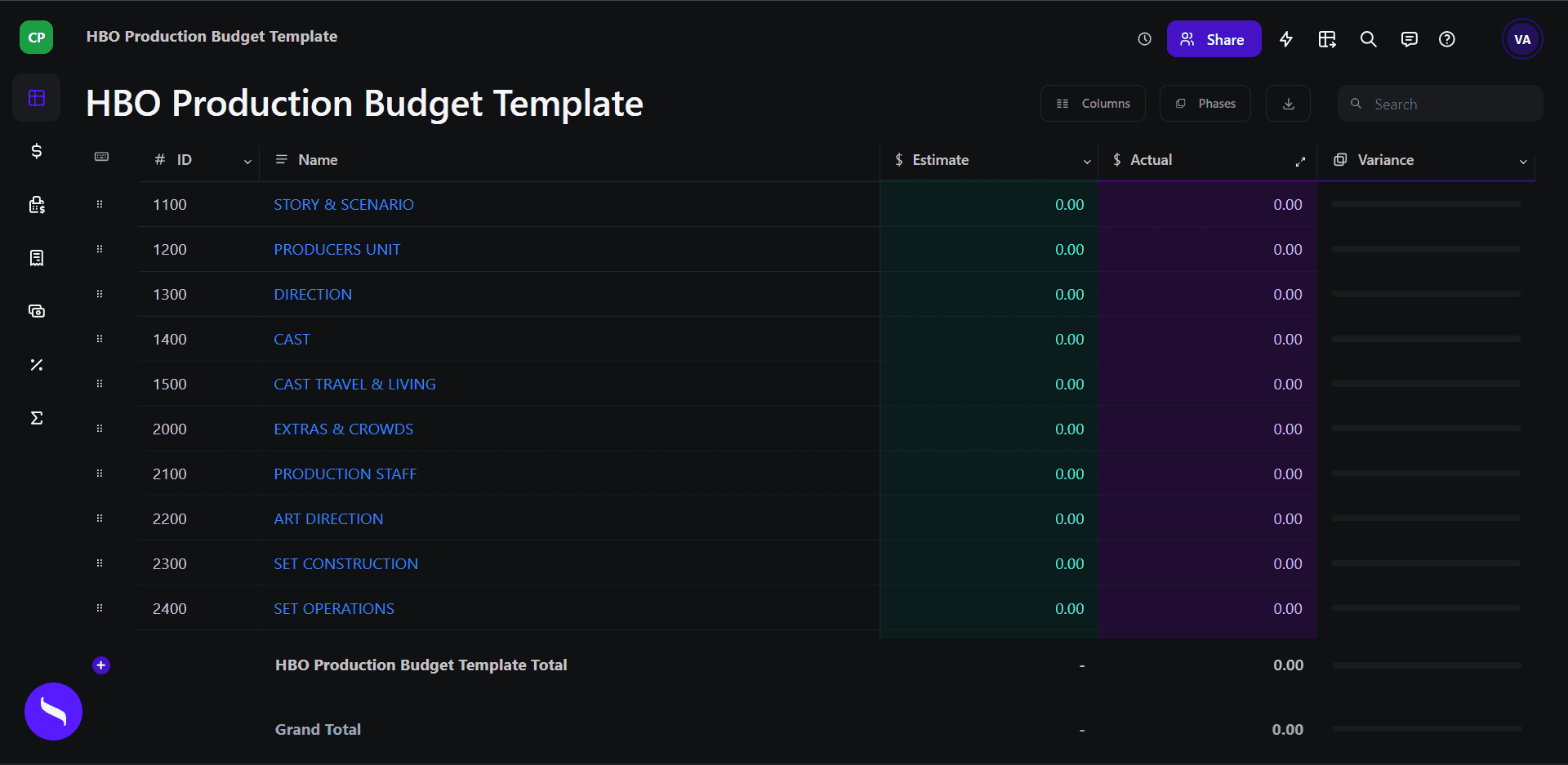Click the Search input field
1568x765 pixels.
coord(1445,103)
